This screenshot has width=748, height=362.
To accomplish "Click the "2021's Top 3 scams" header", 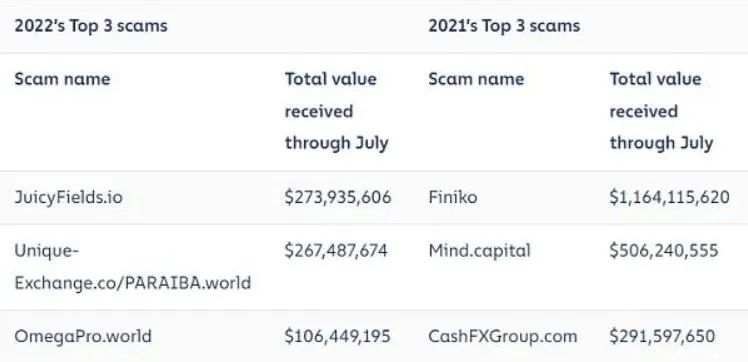I will (x=504, y=26).
